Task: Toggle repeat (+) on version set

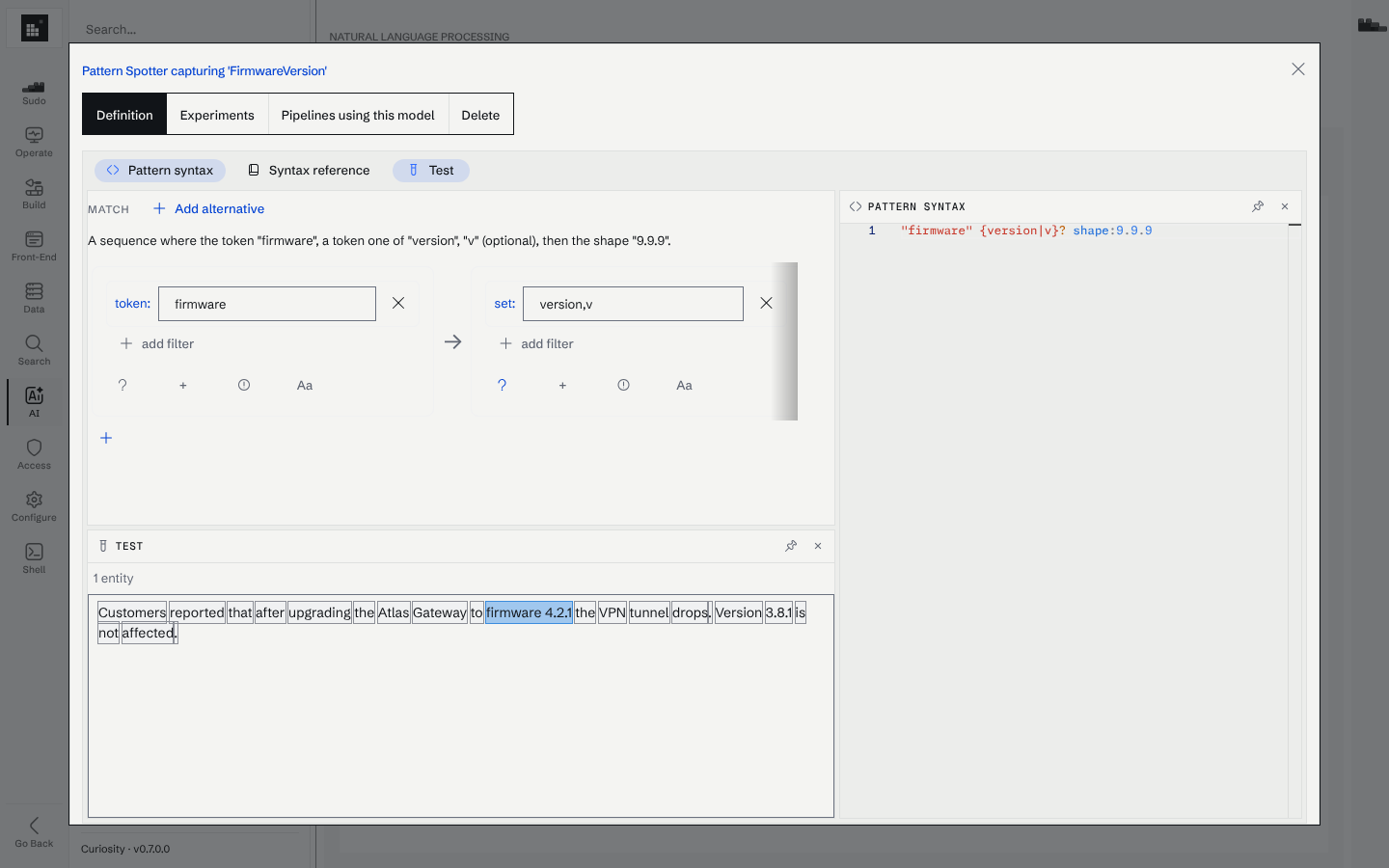Action: pyautogui.click(x=562, y=385)
